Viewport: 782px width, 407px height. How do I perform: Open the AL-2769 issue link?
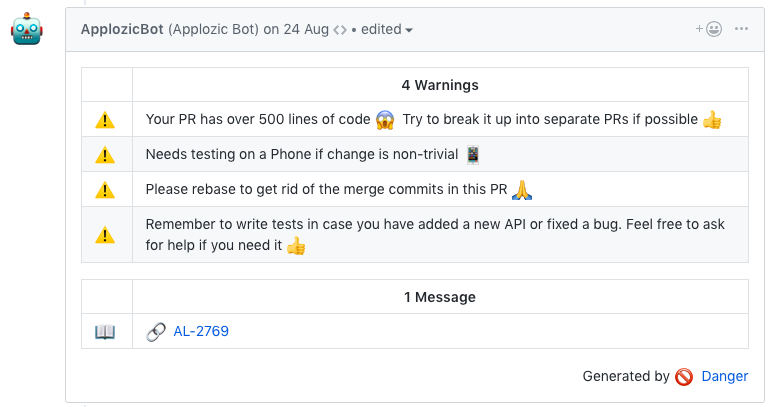coord(201,331)
